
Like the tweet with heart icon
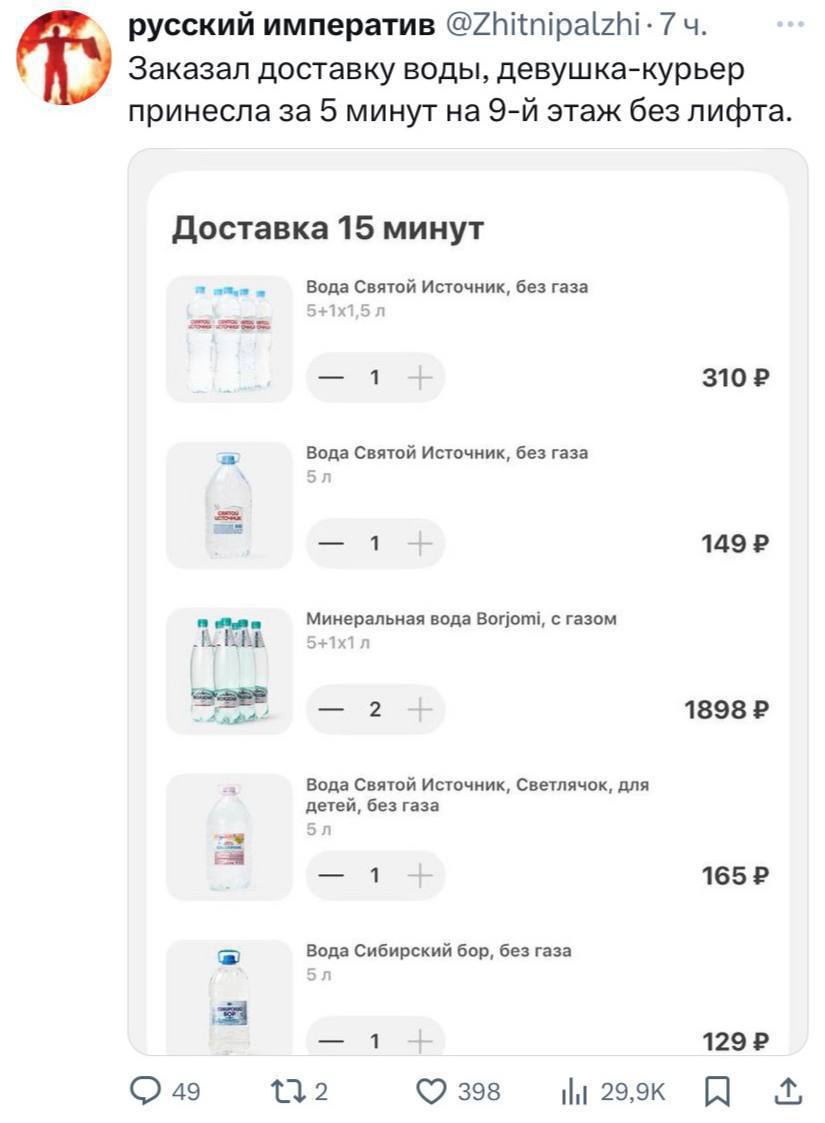(430, 1090)
